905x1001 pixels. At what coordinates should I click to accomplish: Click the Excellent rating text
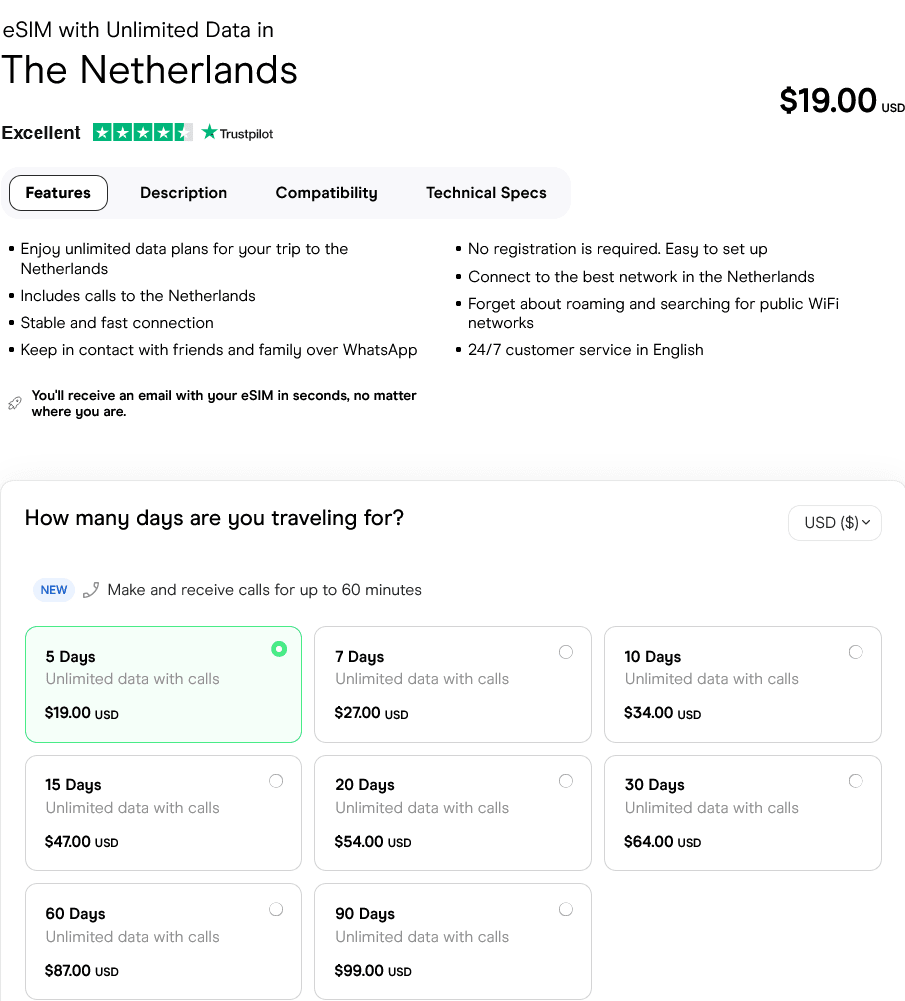click(41, 133)
